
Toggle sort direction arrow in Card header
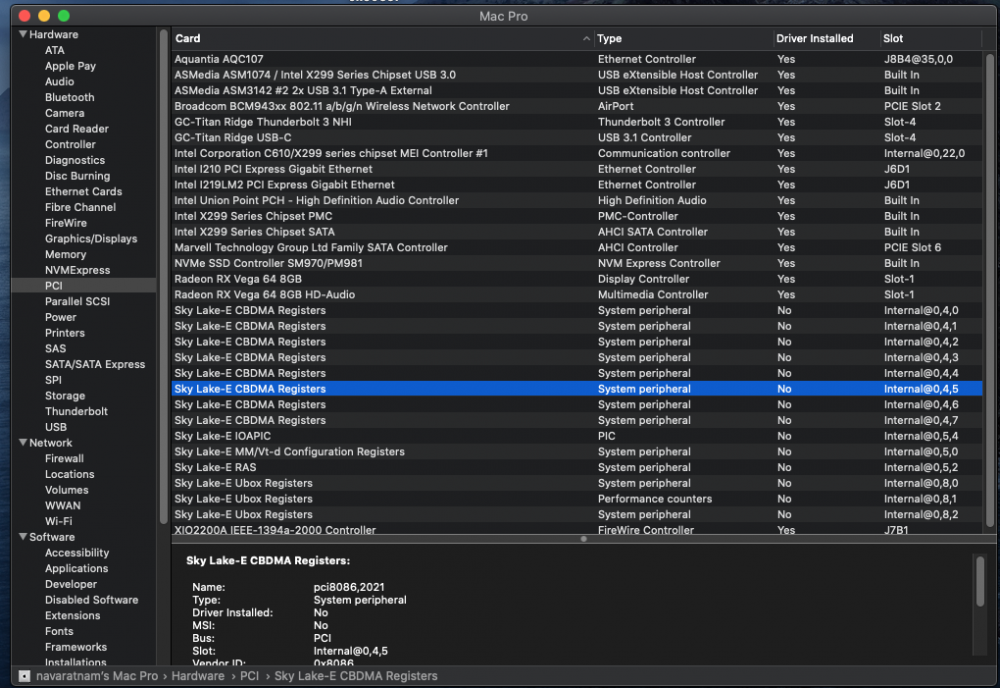(x=585, y=38)
